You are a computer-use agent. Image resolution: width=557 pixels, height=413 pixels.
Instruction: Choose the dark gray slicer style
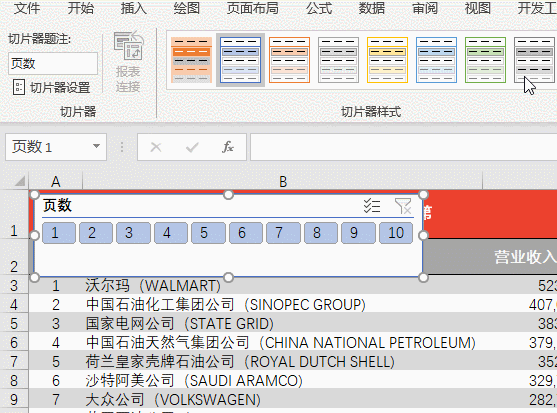pos(535,60)
